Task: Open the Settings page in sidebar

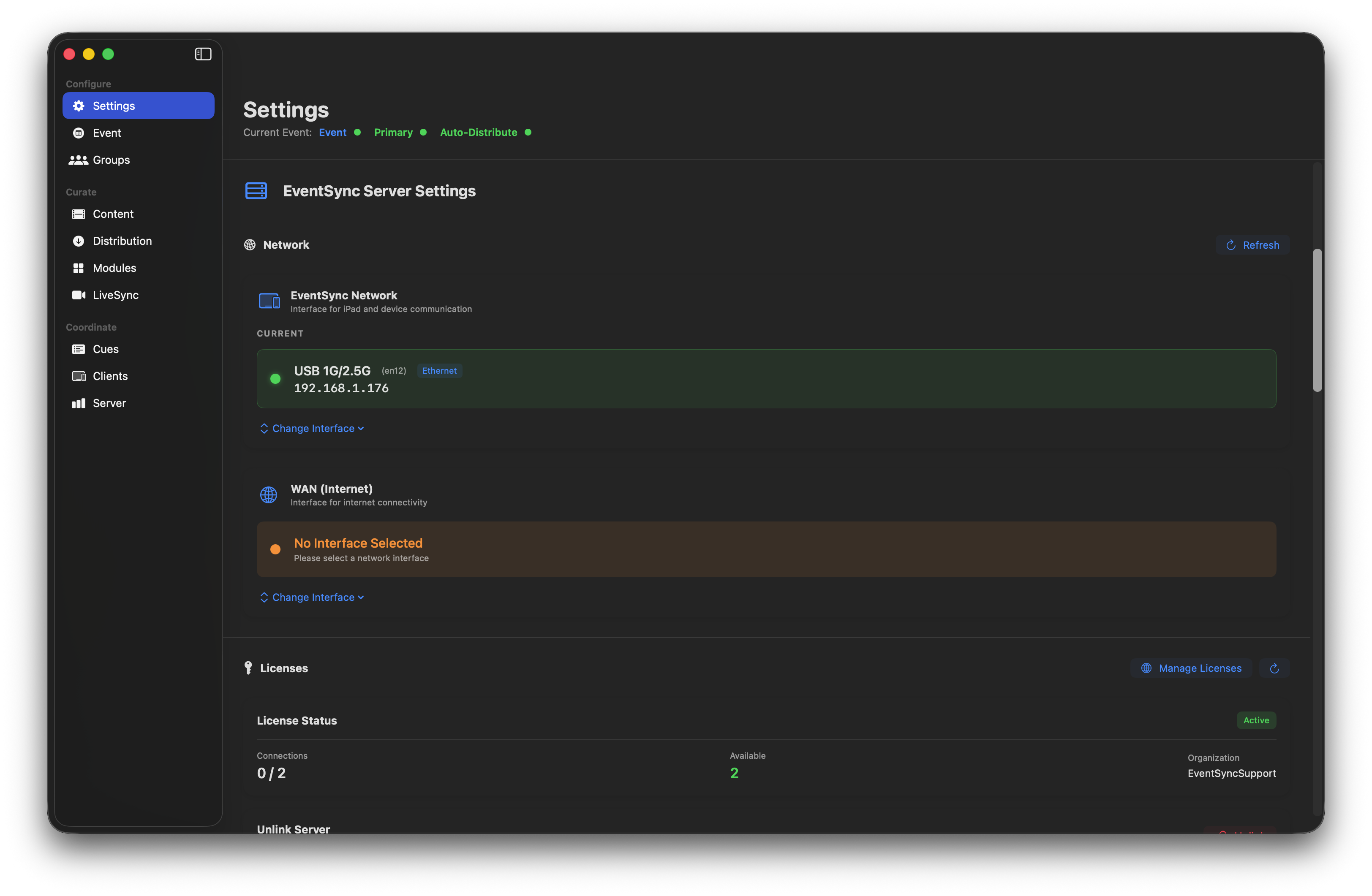Action: point(139,106)
